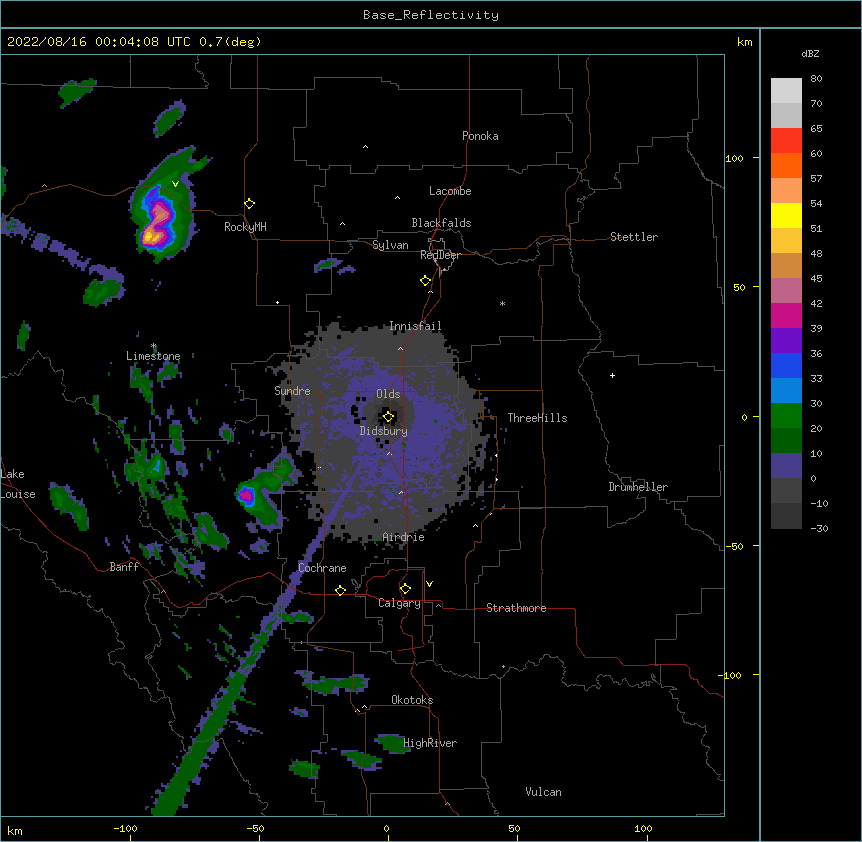The width and height of the screenshot is (862, 842).
Task: Click the Lake Louise label
Action: pos(18,484)
